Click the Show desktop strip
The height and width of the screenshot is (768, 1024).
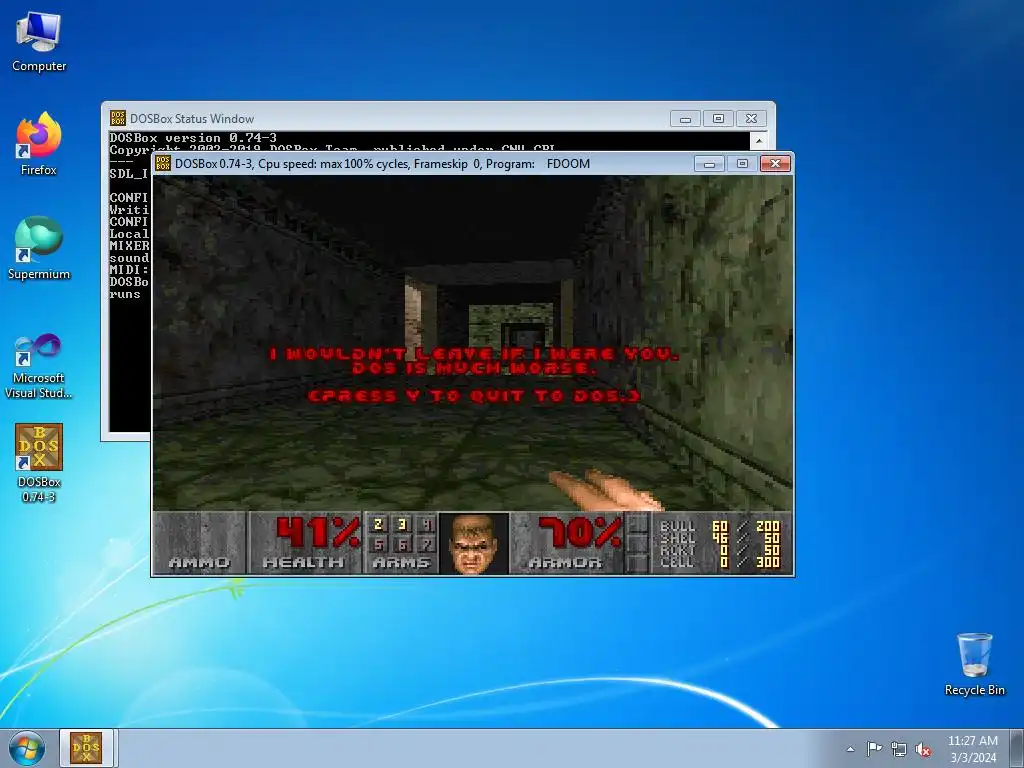[x=1019, y=748]
